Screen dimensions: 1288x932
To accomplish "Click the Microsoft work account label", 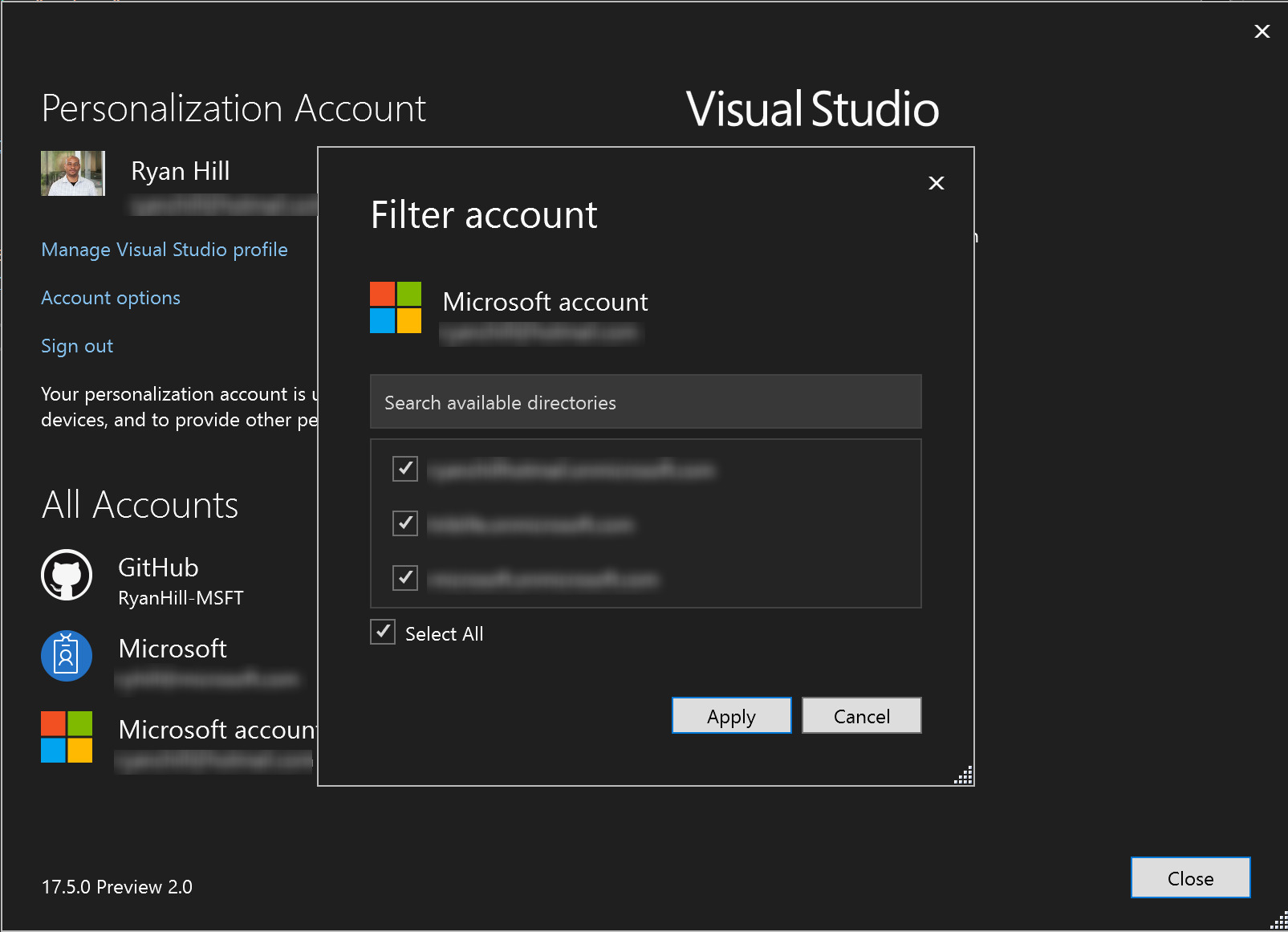I will 173,649.
